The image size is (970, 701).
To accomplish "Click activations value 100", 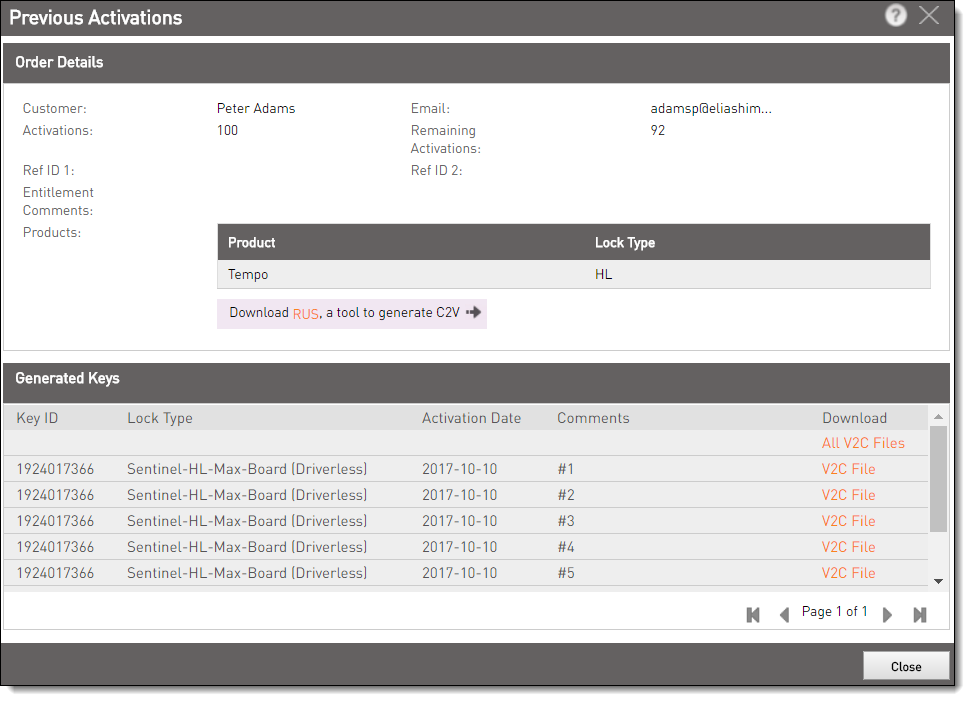I will coord(227,130).
